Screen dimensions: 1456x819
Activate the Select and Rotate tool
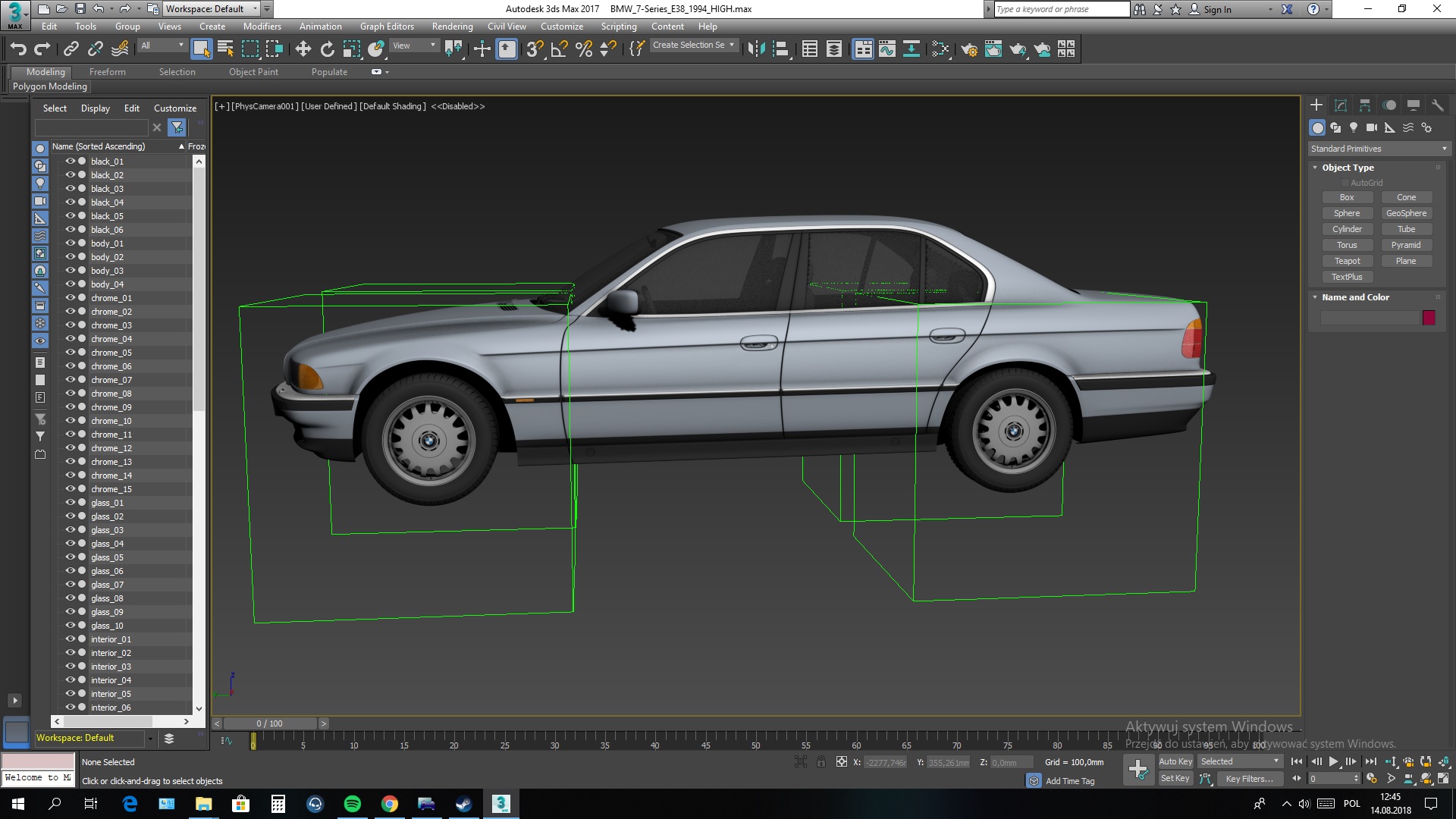pos(327,49)
